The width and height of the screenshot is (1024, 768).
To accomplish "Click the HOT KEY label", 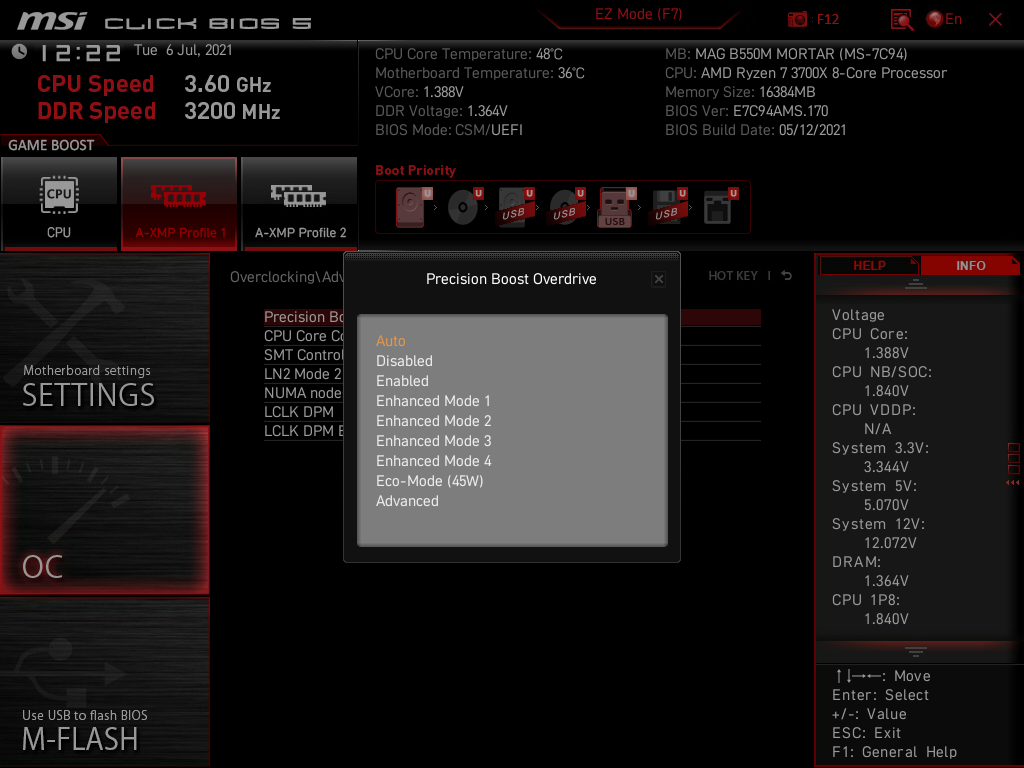I will coord(733,276).
